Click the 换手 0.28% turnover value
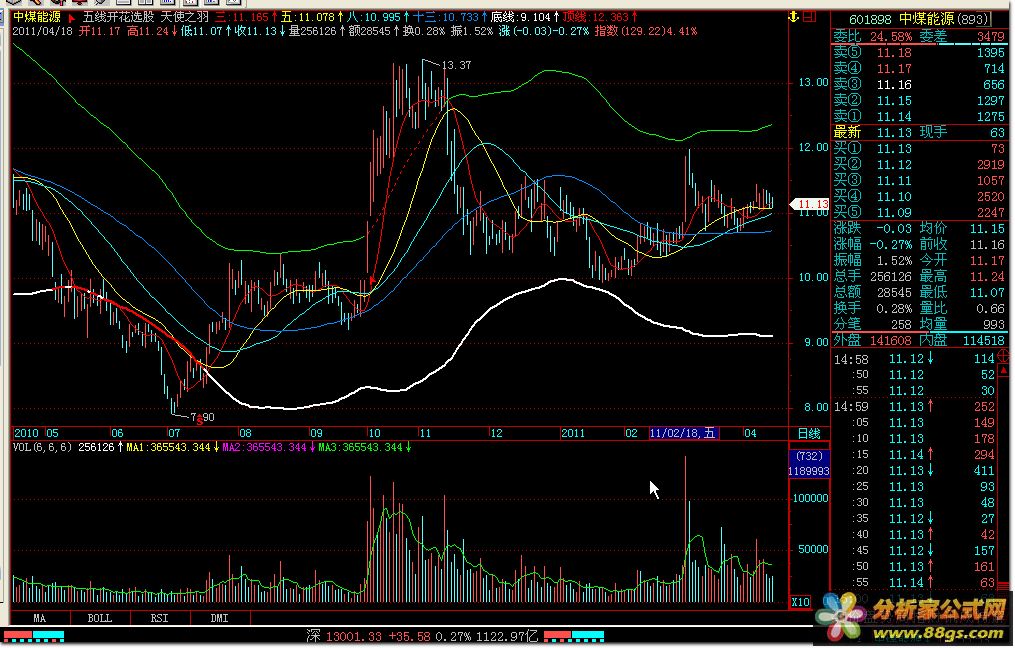 893,309
